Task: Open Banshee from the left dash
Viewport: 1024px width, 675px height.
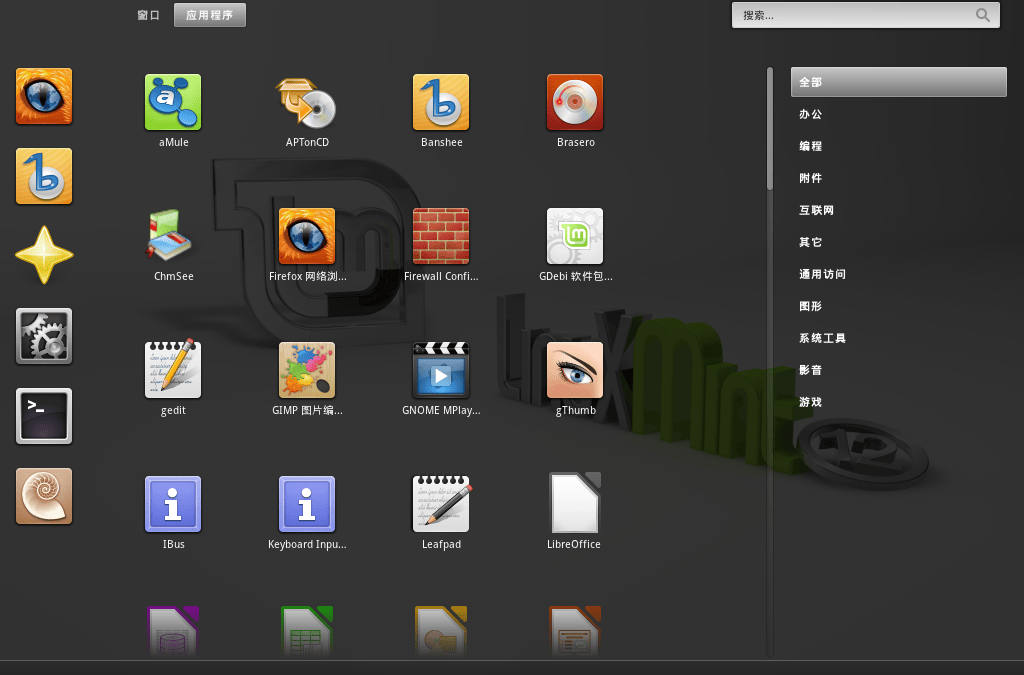Action: 44,176
